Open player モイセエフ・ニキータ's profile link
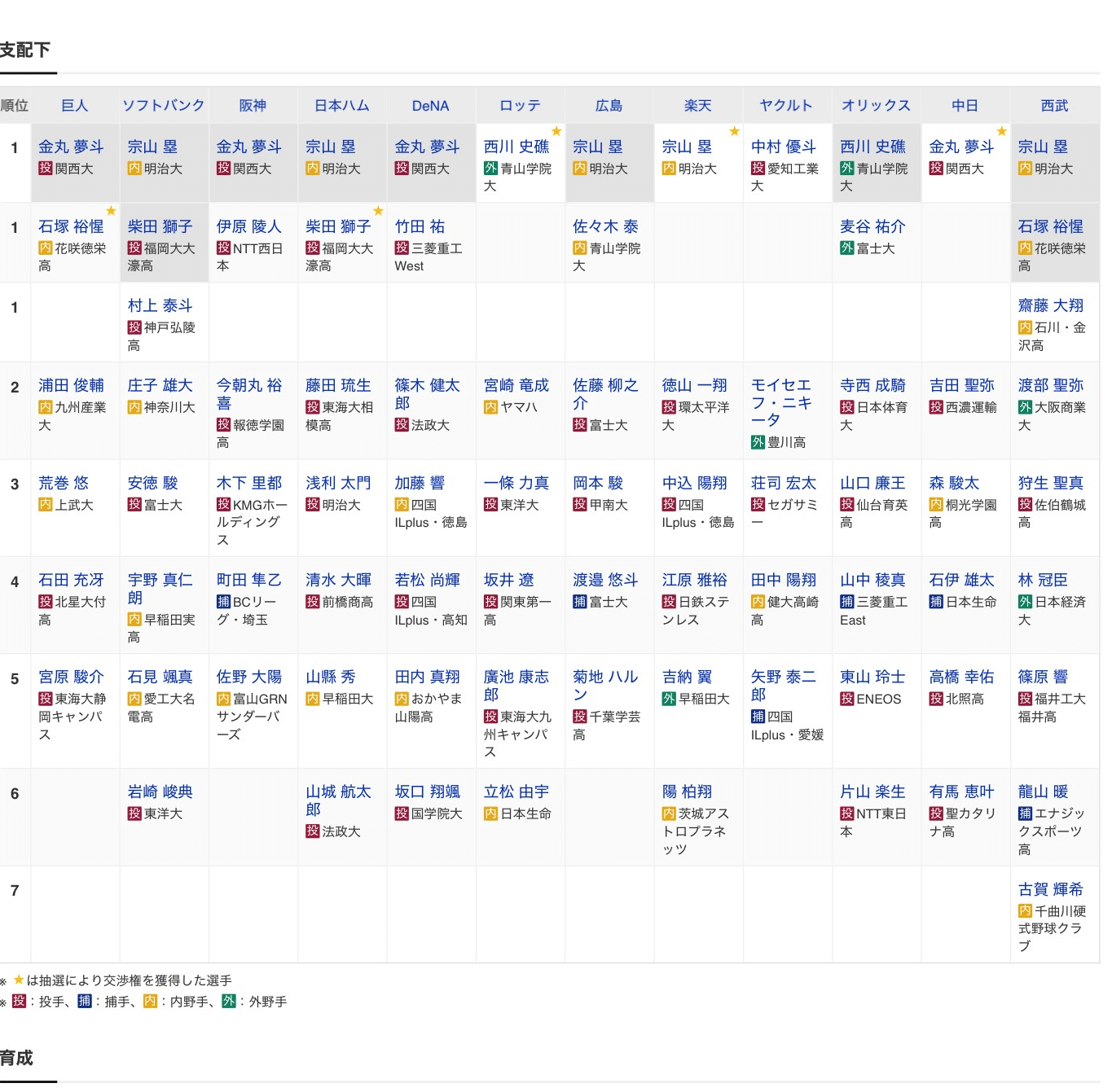 [781, 402]
